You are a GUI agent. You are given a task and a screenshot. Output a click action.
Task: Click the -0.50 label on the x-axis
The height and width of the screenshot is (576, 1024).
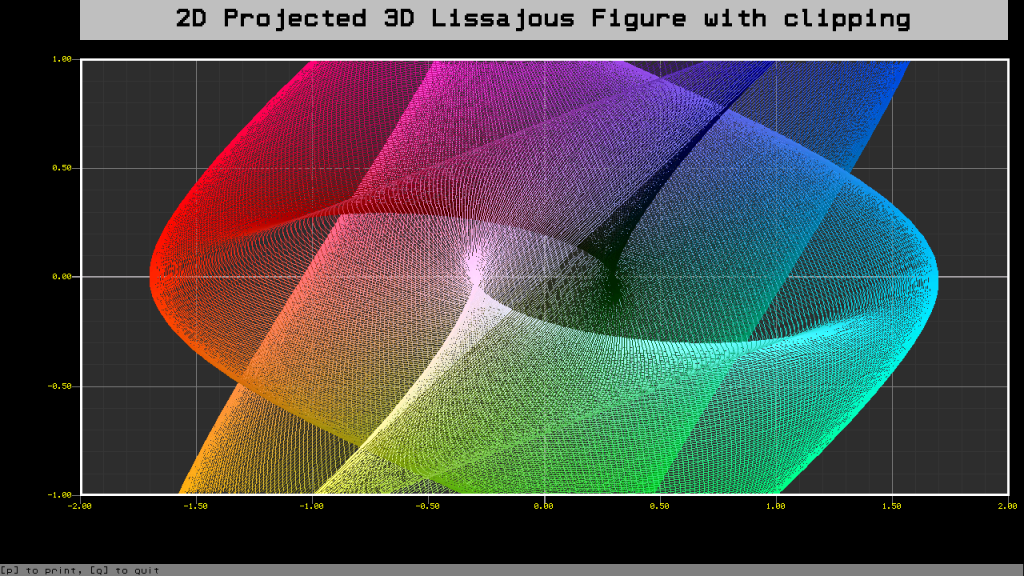click(x=428, y=506)
